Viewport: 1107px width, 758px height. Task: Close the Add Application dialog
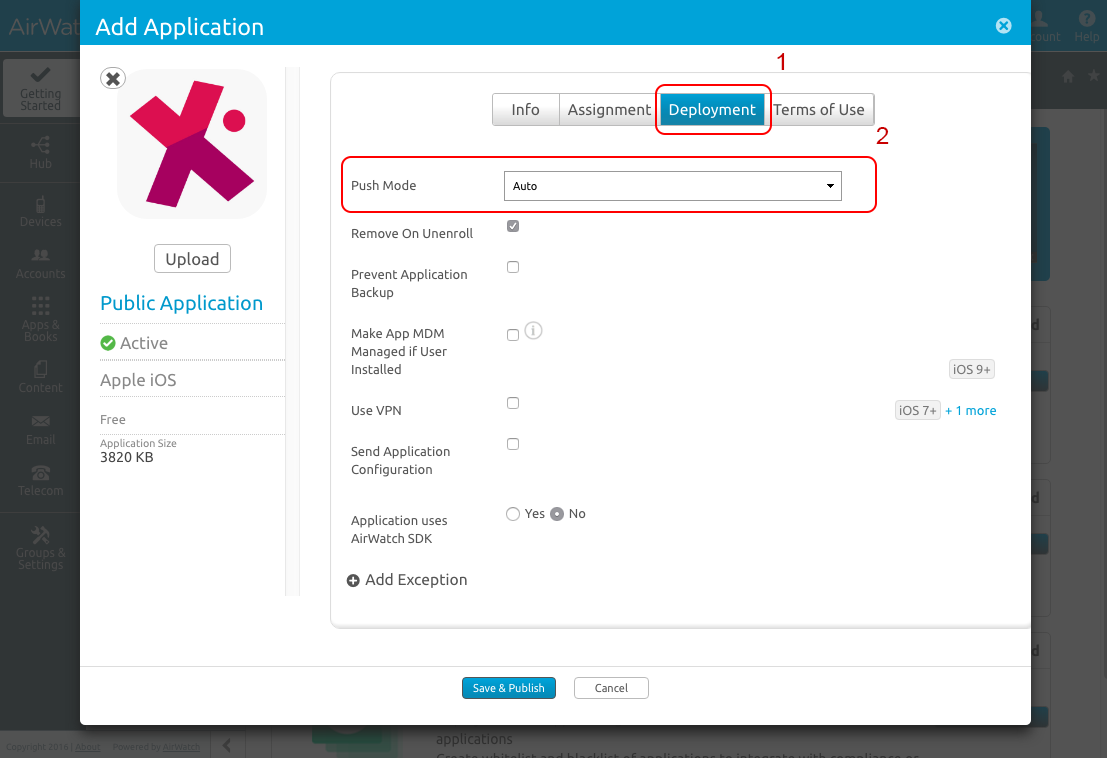(1003, 26)
